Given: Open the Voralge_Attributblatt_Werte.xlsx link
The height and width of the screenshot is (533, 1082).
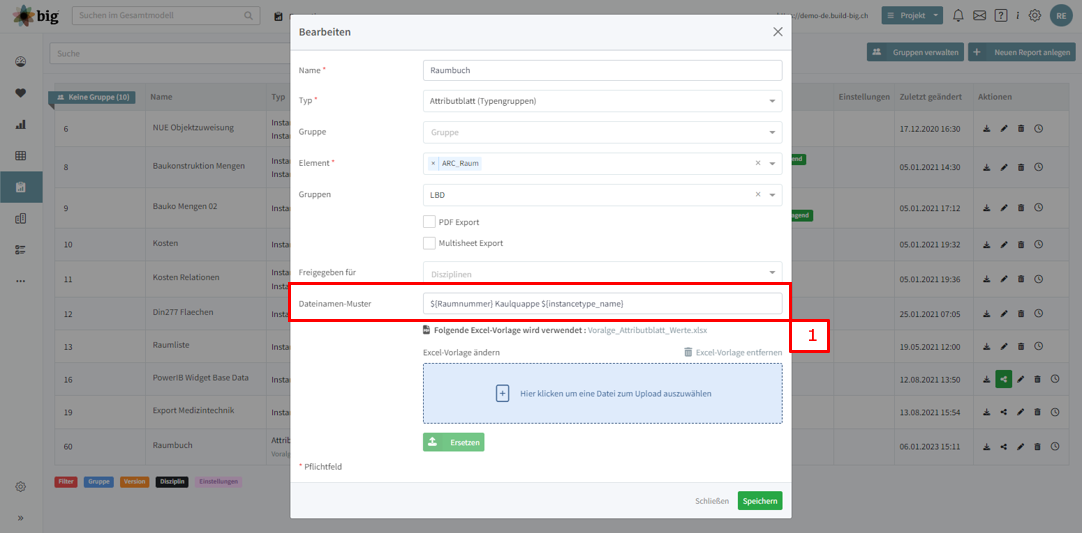Looking at the screenshot, I should (x=647, y=330).
